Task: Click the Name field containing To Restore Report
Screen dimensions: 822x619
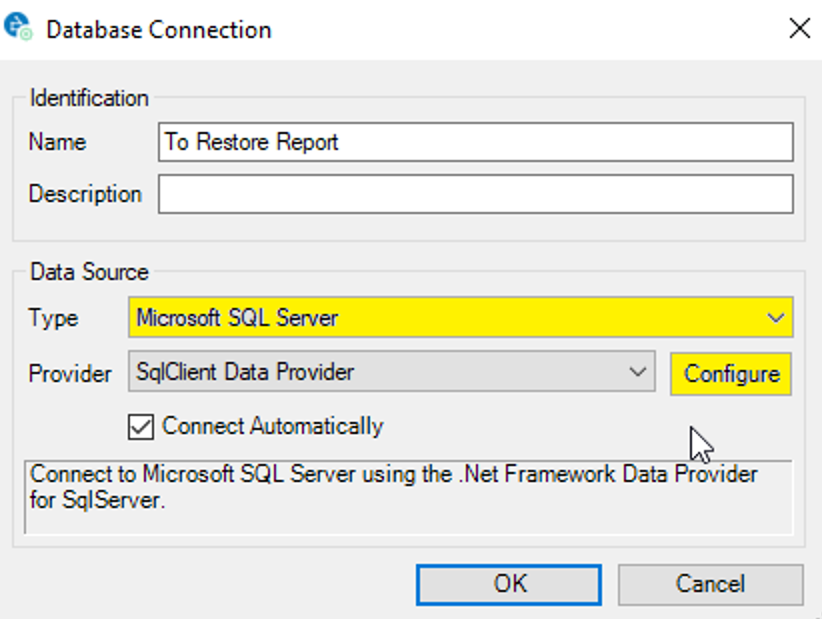Action: [475, 142]
